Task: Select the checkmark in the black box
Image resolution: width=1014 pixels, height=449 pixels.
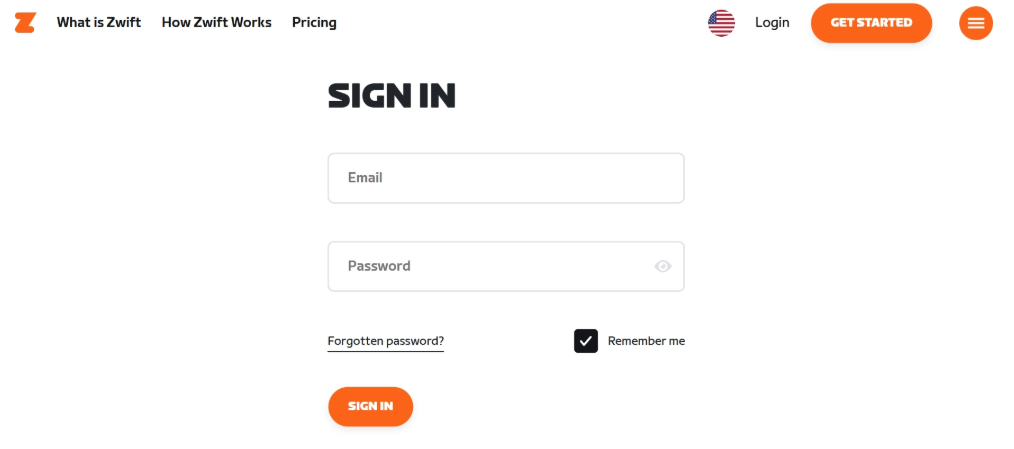Action: click(x=586, y=341)
